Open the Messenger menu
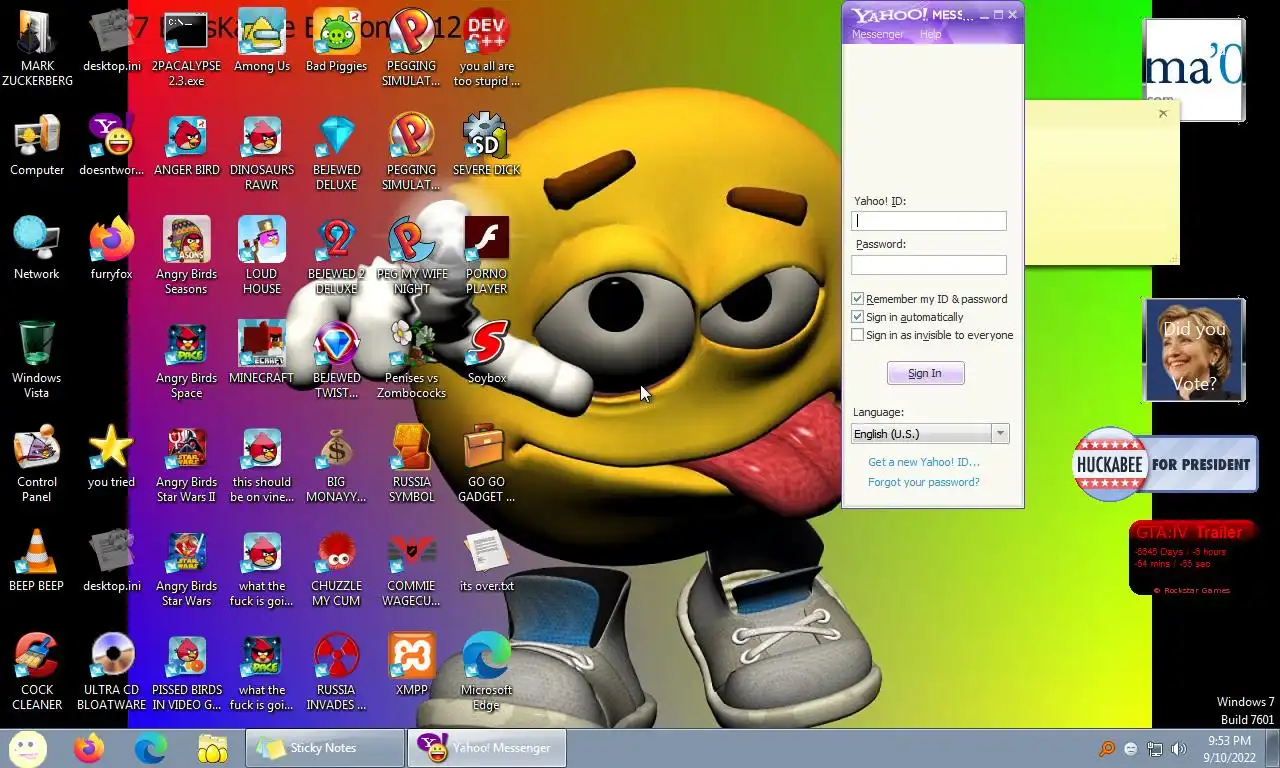The width and height of the screenshot is (1280, 768). [x=877, y=34]
